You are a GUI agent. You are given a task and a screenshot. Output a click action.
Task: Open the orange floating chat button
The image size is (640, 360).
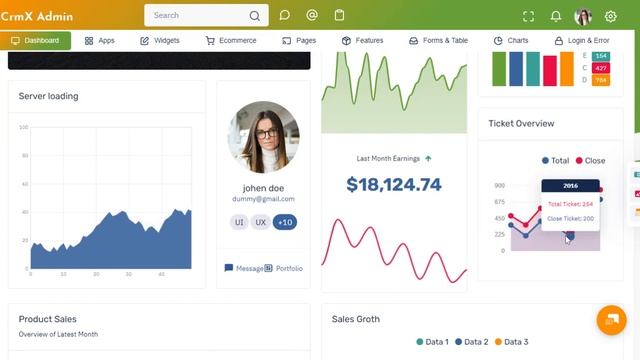[611, 320]
